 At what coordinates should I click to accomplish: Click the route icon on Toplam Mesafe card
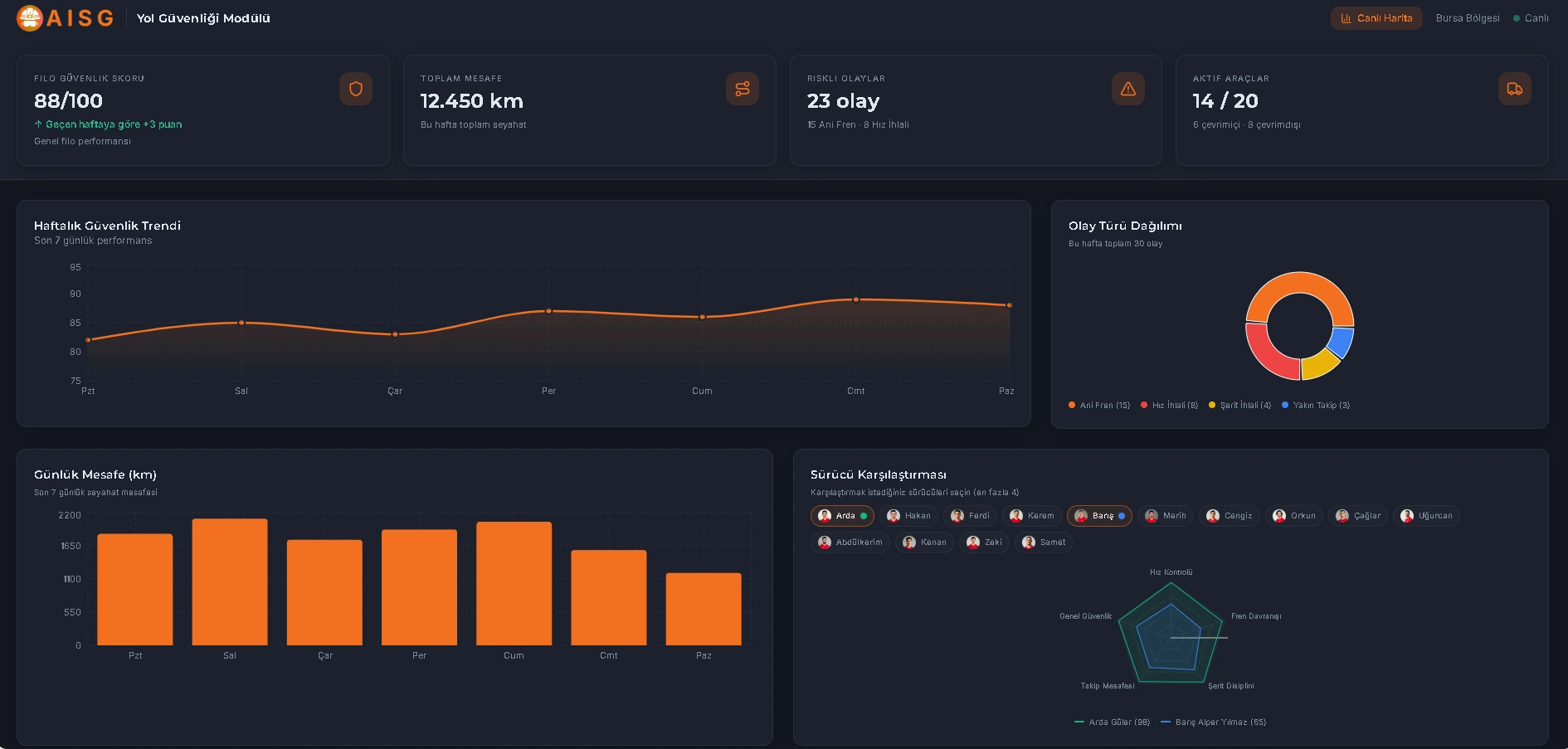742,89
